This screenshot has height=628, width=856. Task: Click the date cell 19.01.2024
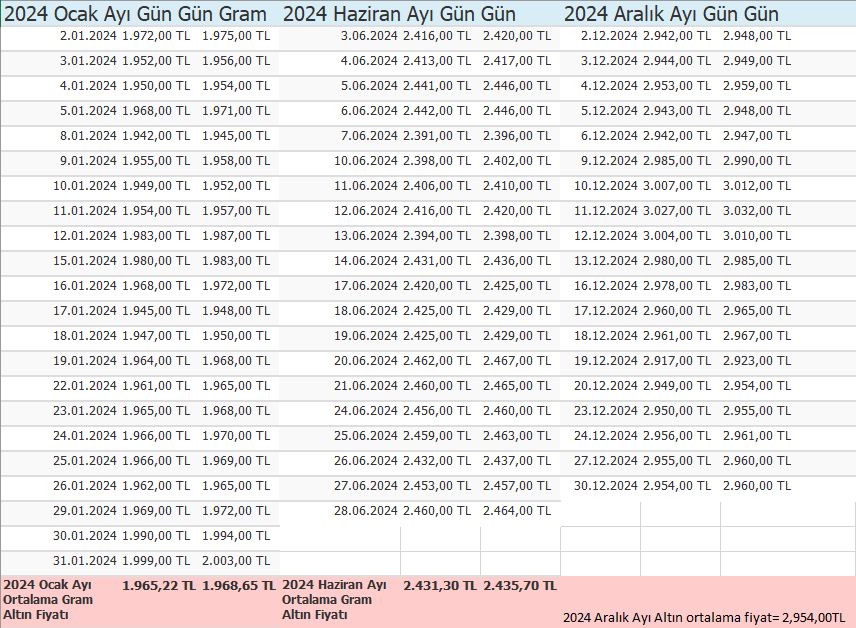[85, 361]
